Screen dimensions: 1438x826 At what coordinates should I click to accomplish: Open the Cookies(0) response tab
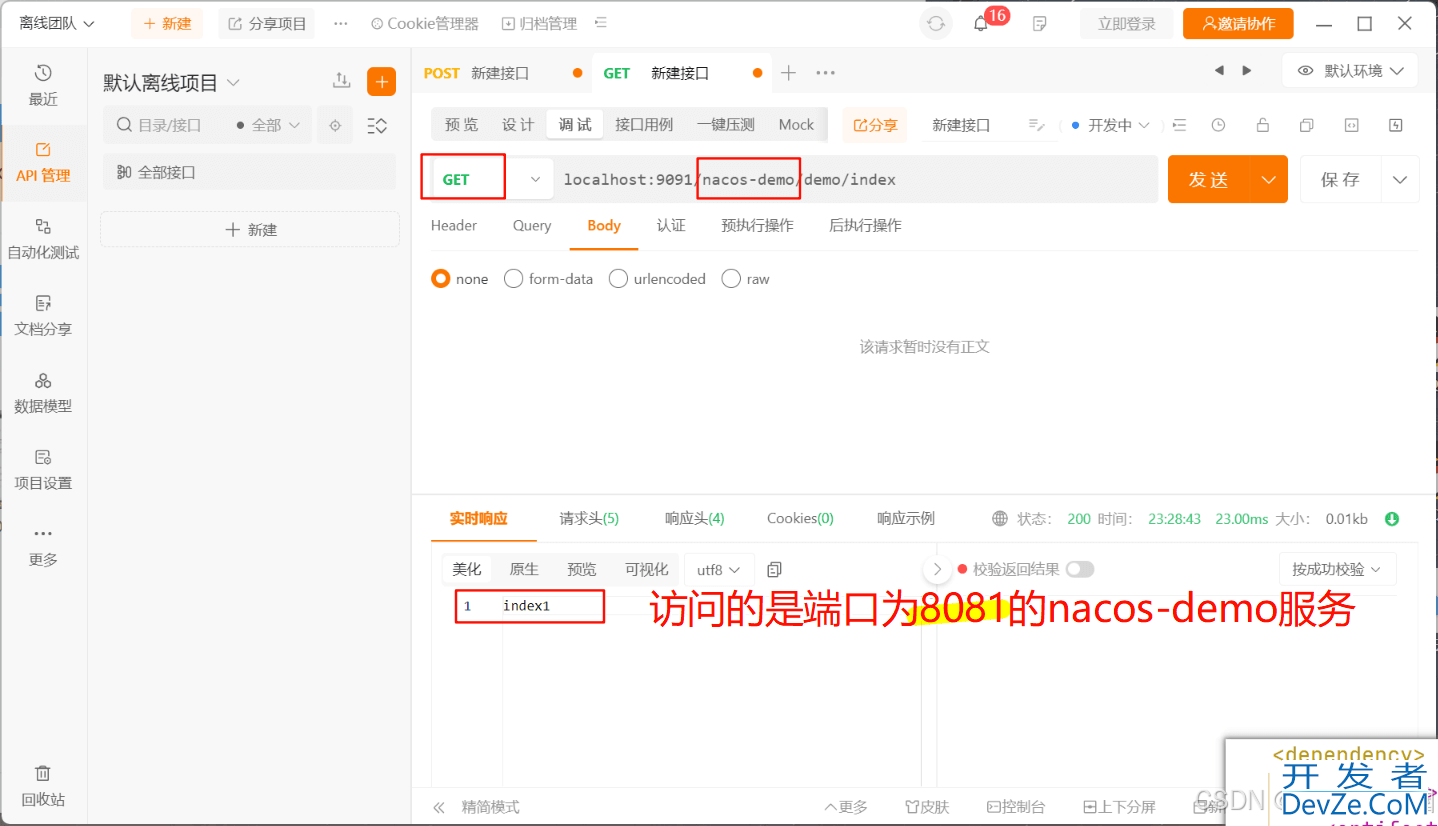(800, 518)
